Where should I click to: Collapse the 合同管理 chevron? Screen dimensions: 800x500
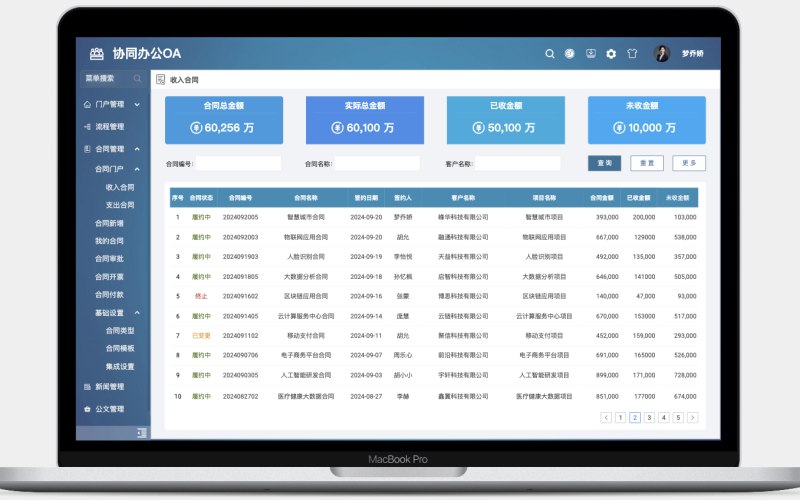pyautogui.click(x=137, y=149)
